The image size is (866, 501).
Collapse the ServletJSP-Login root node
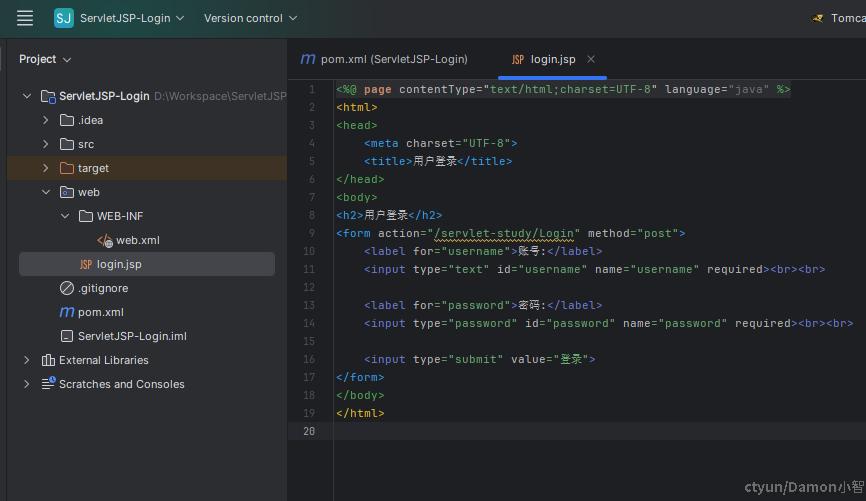[x=27, y=96]
